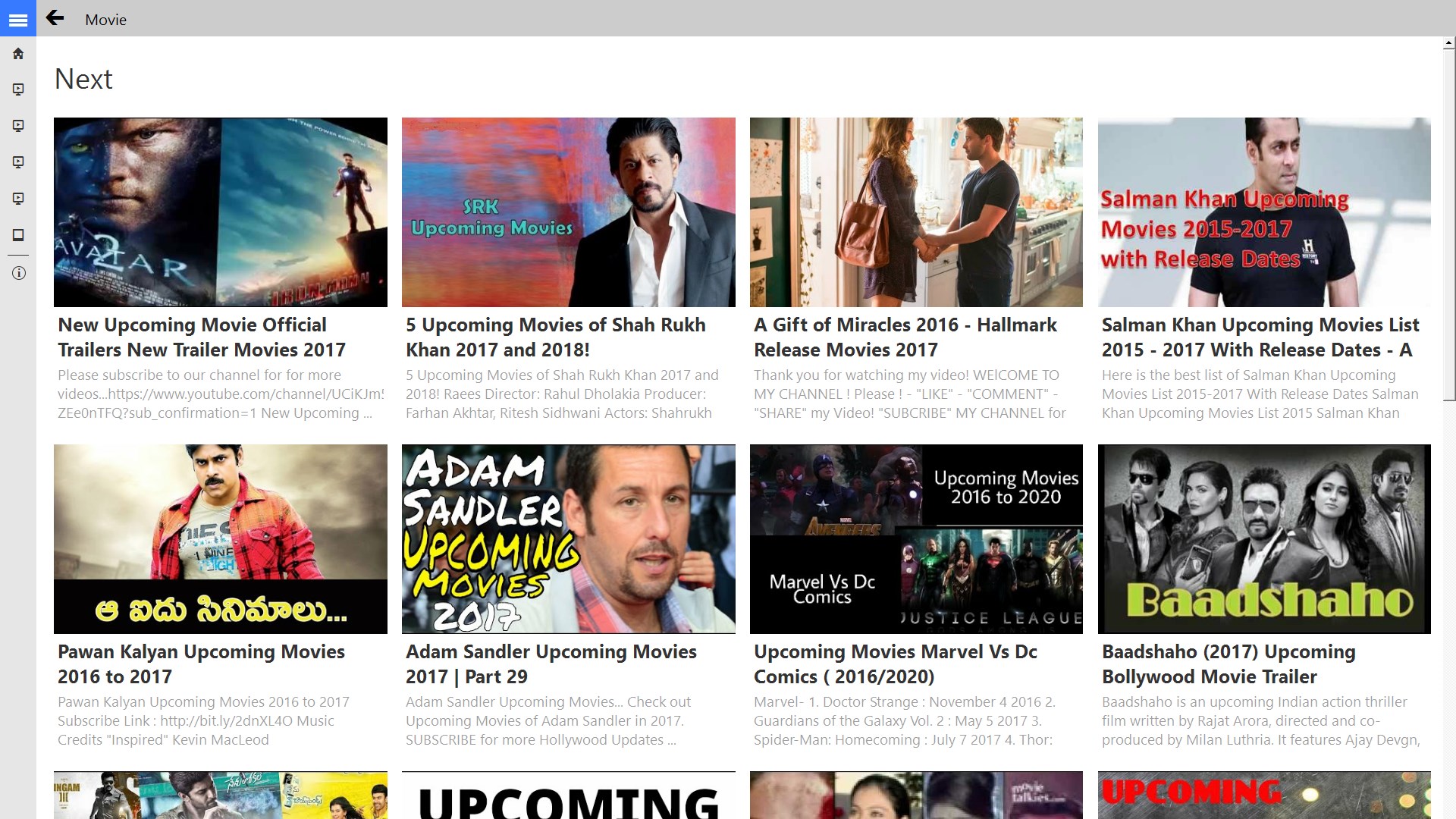1456x819 pixels.
Task: Open the Baadshaho movie trailer thumbnail
Action: (x=1264, y=538)
